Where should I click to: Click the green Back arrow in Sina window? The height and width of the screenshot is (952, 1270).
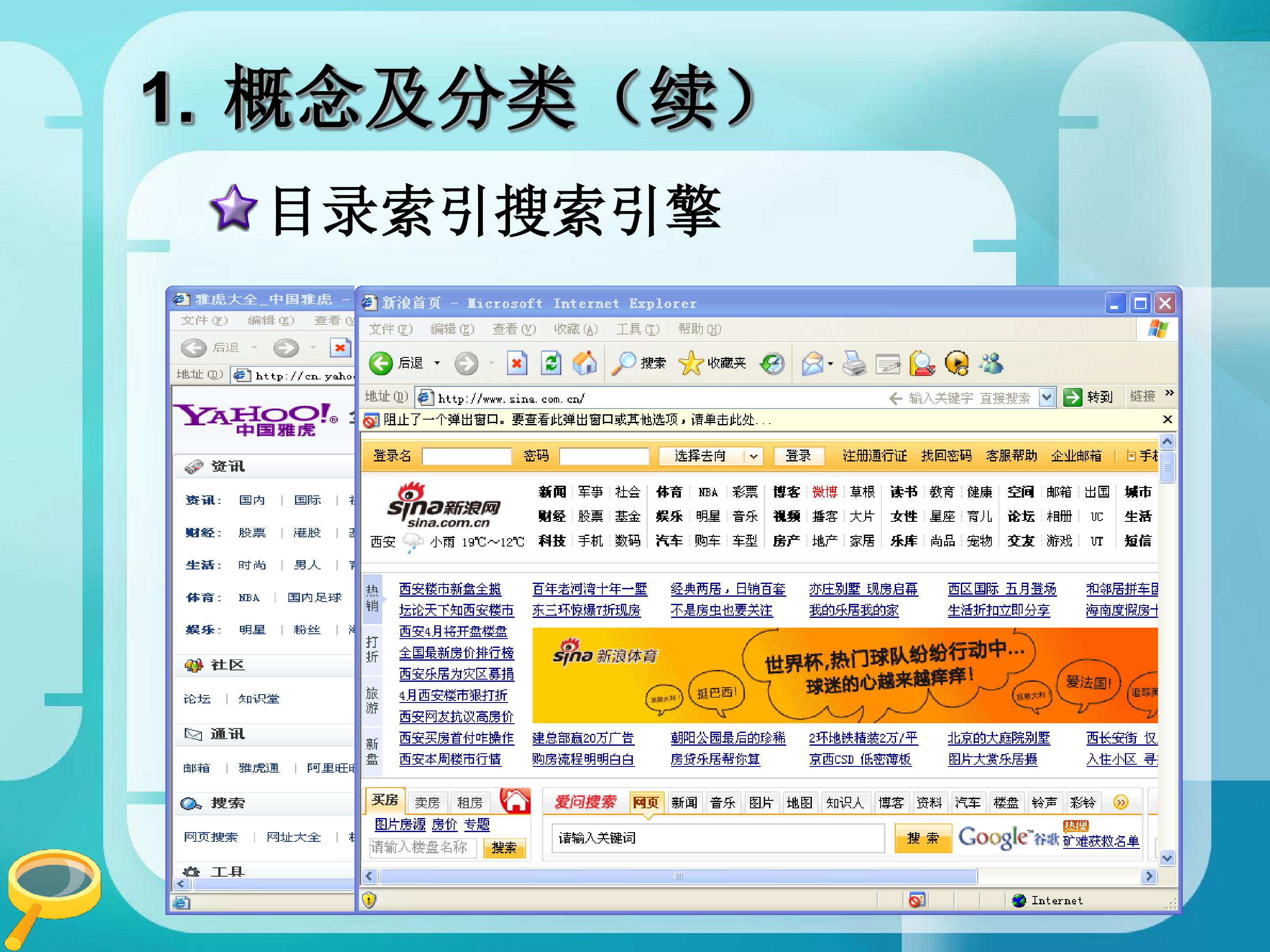tap(380, 363)
